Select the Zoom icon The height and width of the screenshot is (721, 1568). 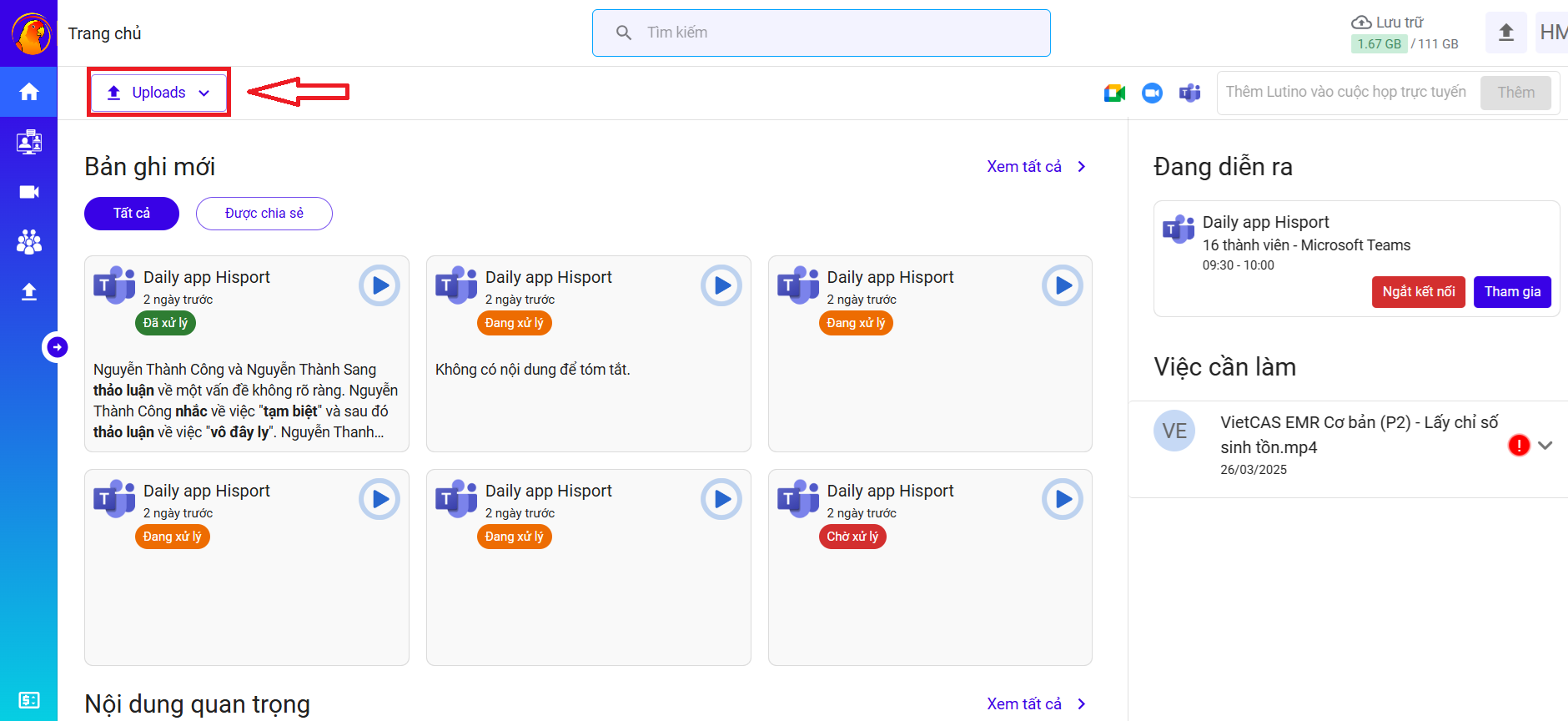click(1152, 93)
